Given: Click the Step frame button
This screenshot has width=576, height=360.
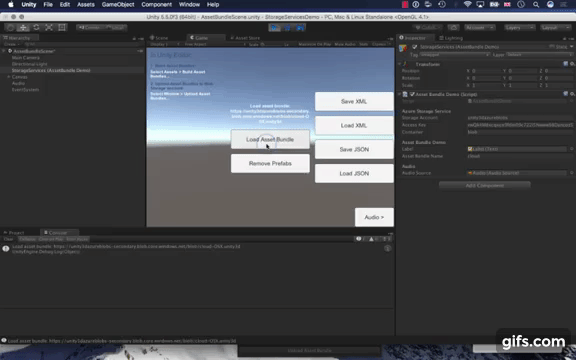Looking at the screenshot, I should click(x=300, y=28).
